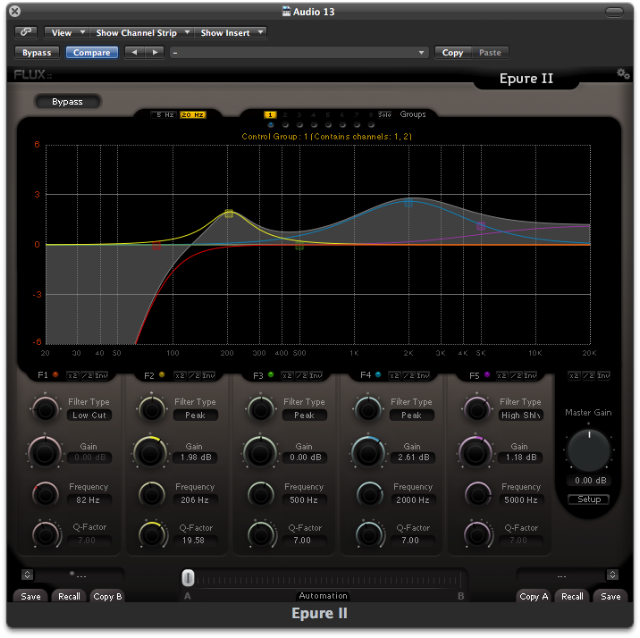Open the plugin settings gears icon
This screenshot has width=640, height=638.
623,74
